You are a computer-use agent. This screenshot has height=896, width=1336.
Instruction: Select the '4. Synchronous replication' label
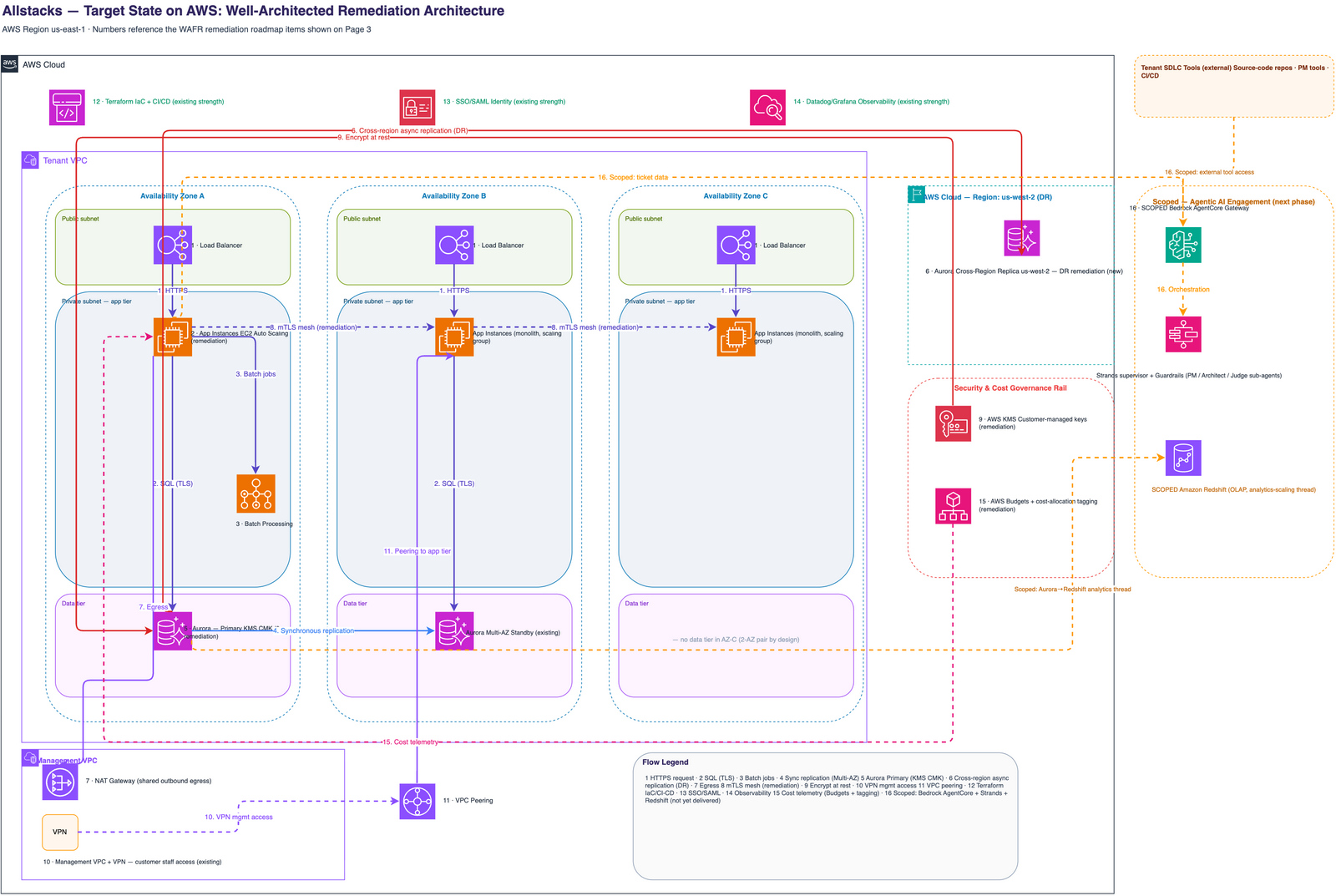coord(314,631)
